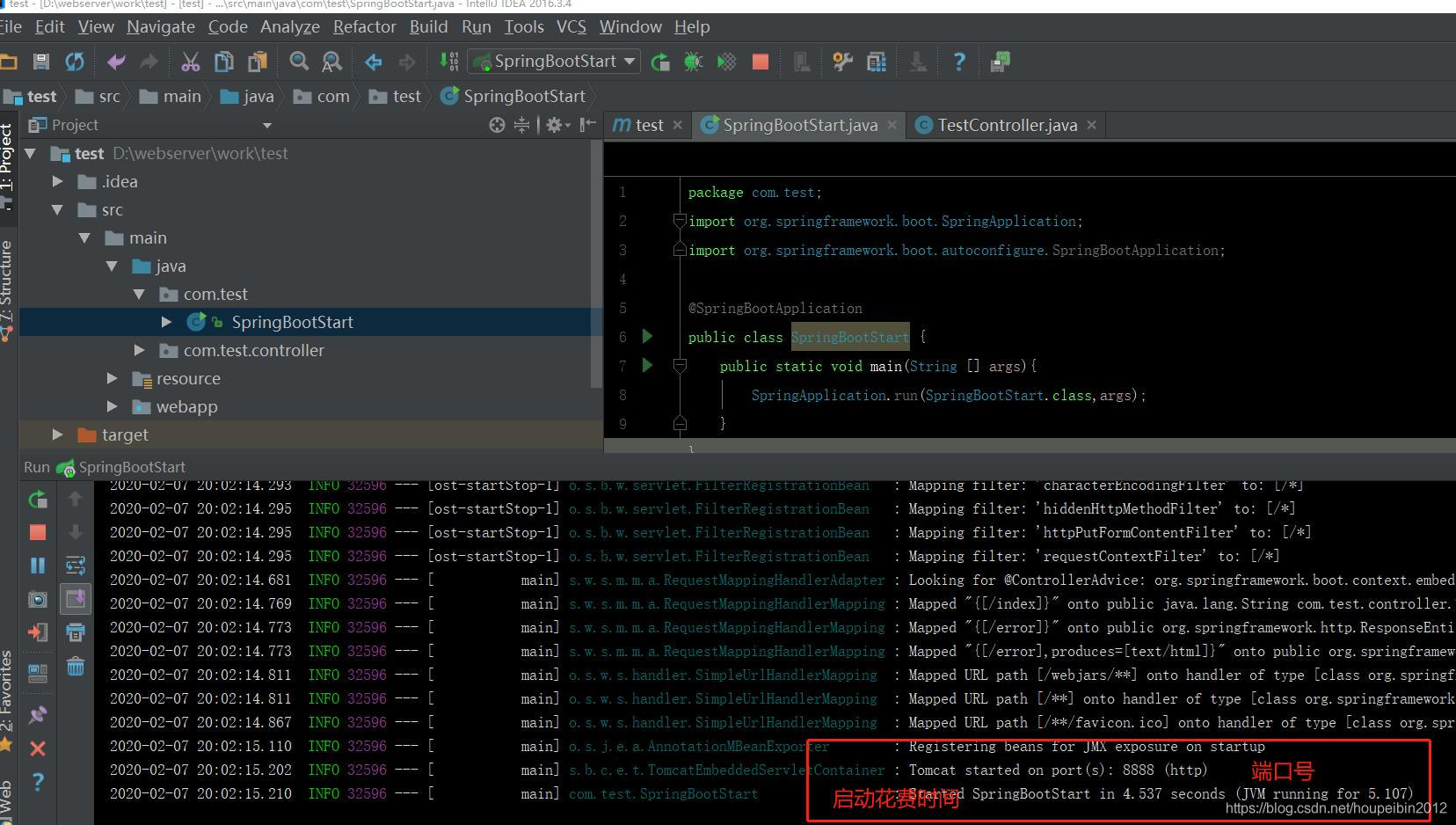Image resolution: width=1456 pixels, height=825 pixels.
Task: Expand the com.test.controller package
Action: [139, 351]
